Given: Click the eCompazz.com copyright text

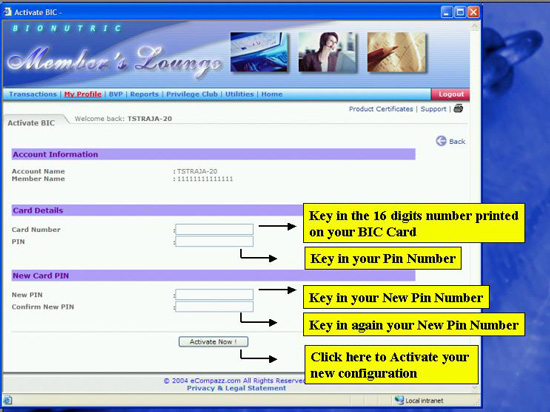Looking at the screenshot, I should coord(234,380).
